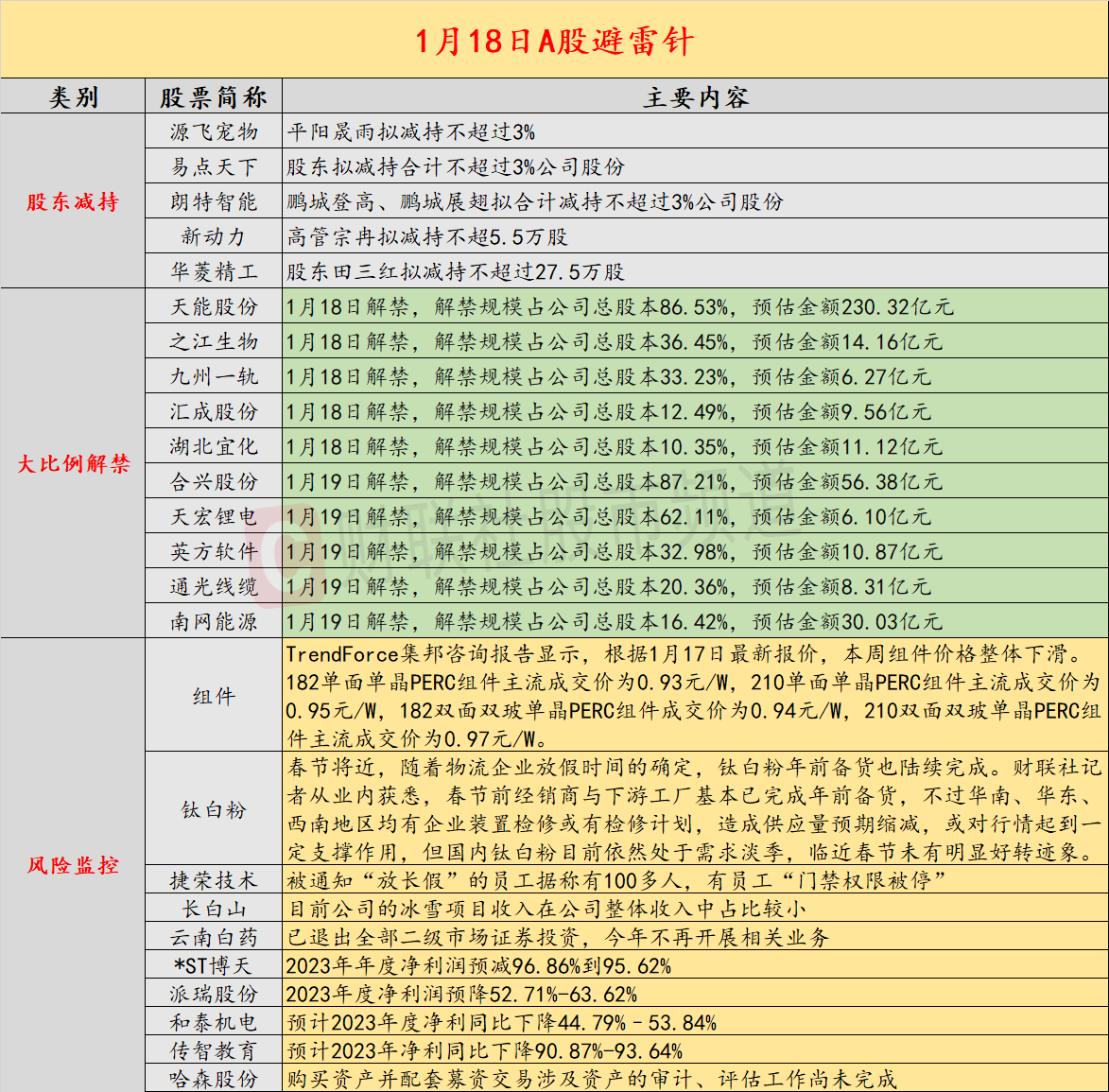This screenshot has width=1109, height=1092.
Task: Select 合兴股份's 87.21% unlock detail cell
Action: click(695, 481)
